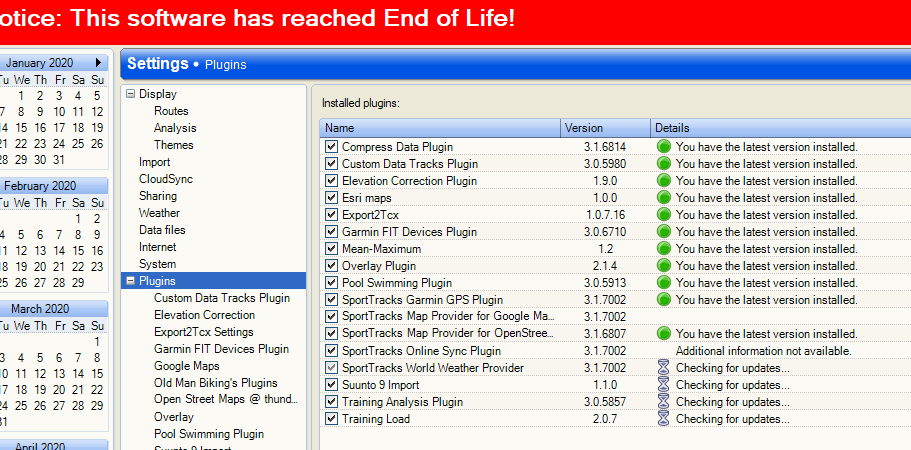911x450 pixels.
Task: Toggle Overlay Plugin checkbox
Action: pos(331,265)
